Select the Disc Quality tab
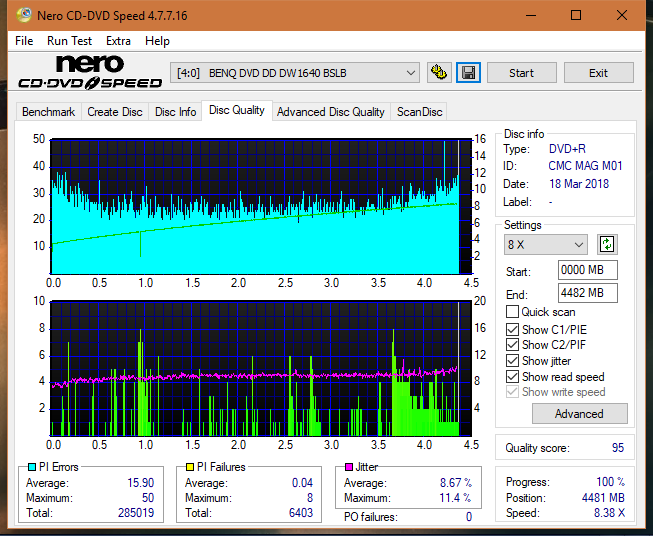 click(237, 110)
